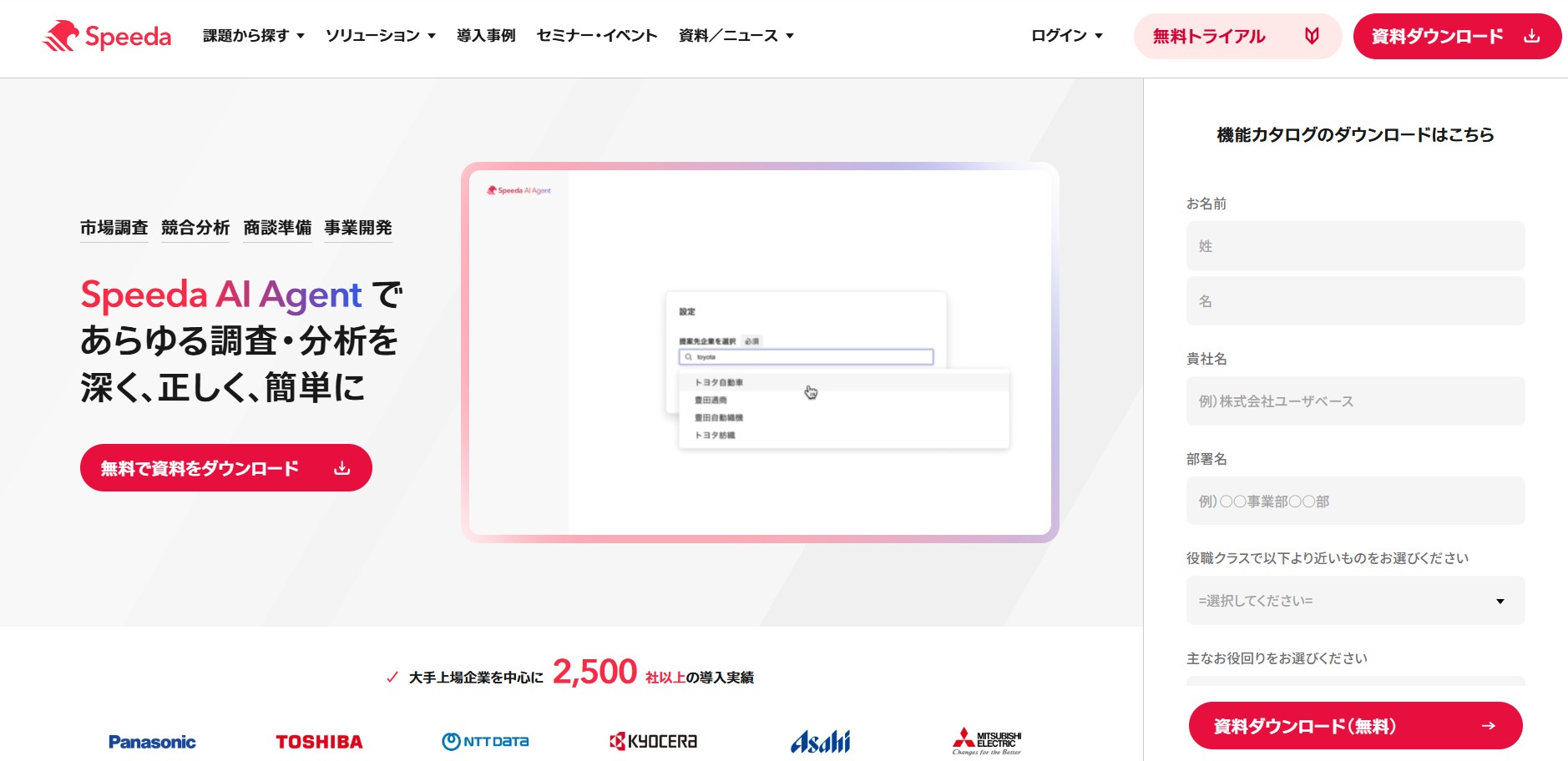The height and width of the screenshot is (761, 1568).
Task: Click 無料で資料をダウンロード button
Action: (x=226, y=468)
